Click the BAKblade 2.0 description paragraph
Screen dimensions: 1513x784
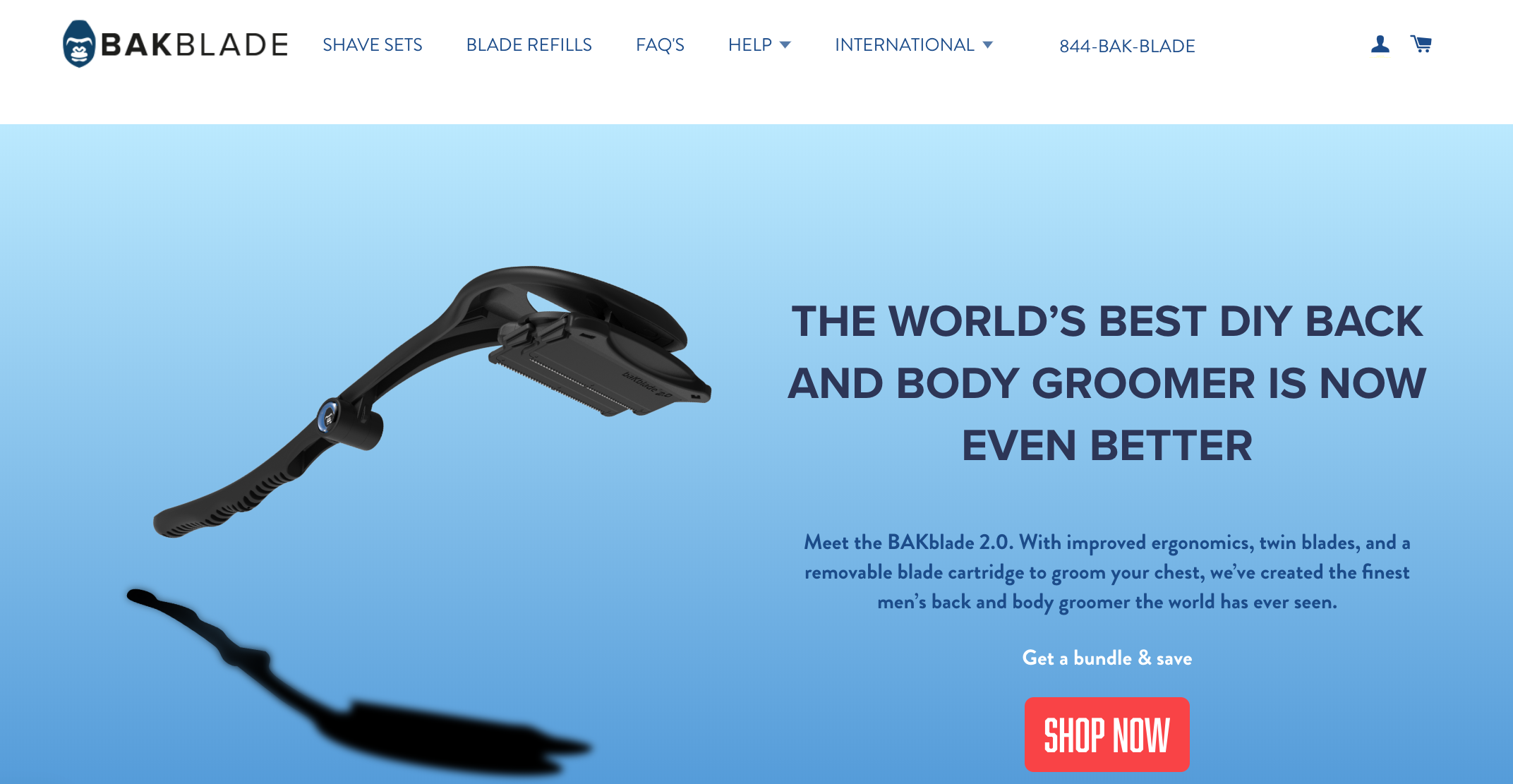(x=1107, y=572)
